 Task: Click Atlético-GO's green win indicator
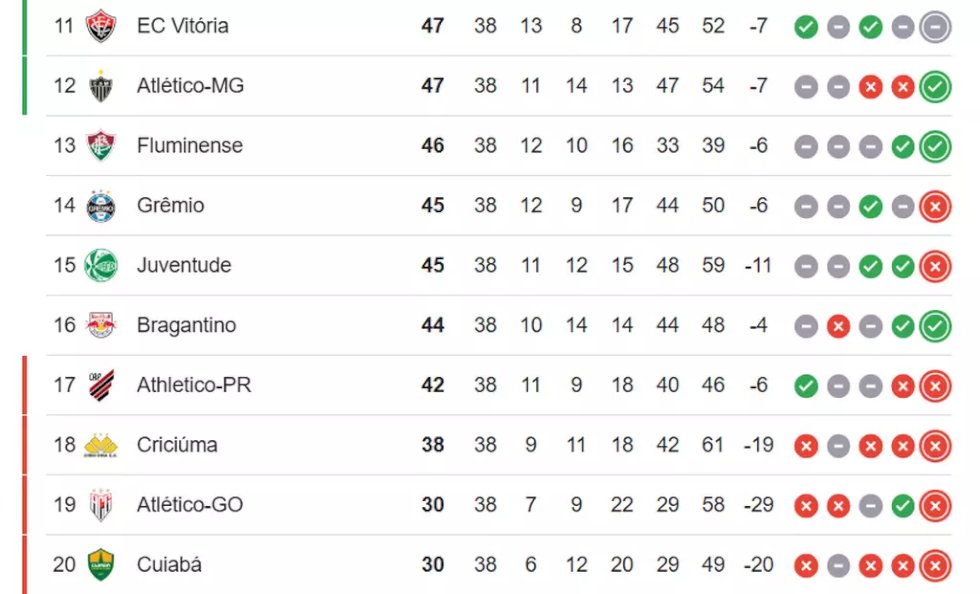pos(902,506)
